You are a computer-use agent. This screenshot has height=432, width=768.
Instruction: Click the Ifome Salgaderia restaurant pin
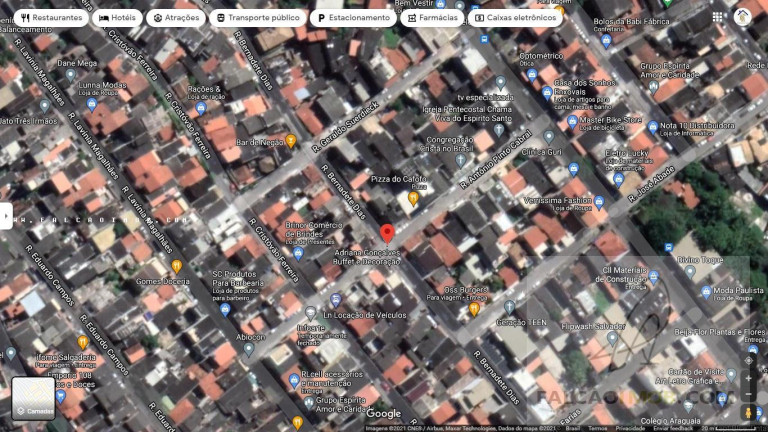click(82, 342)
